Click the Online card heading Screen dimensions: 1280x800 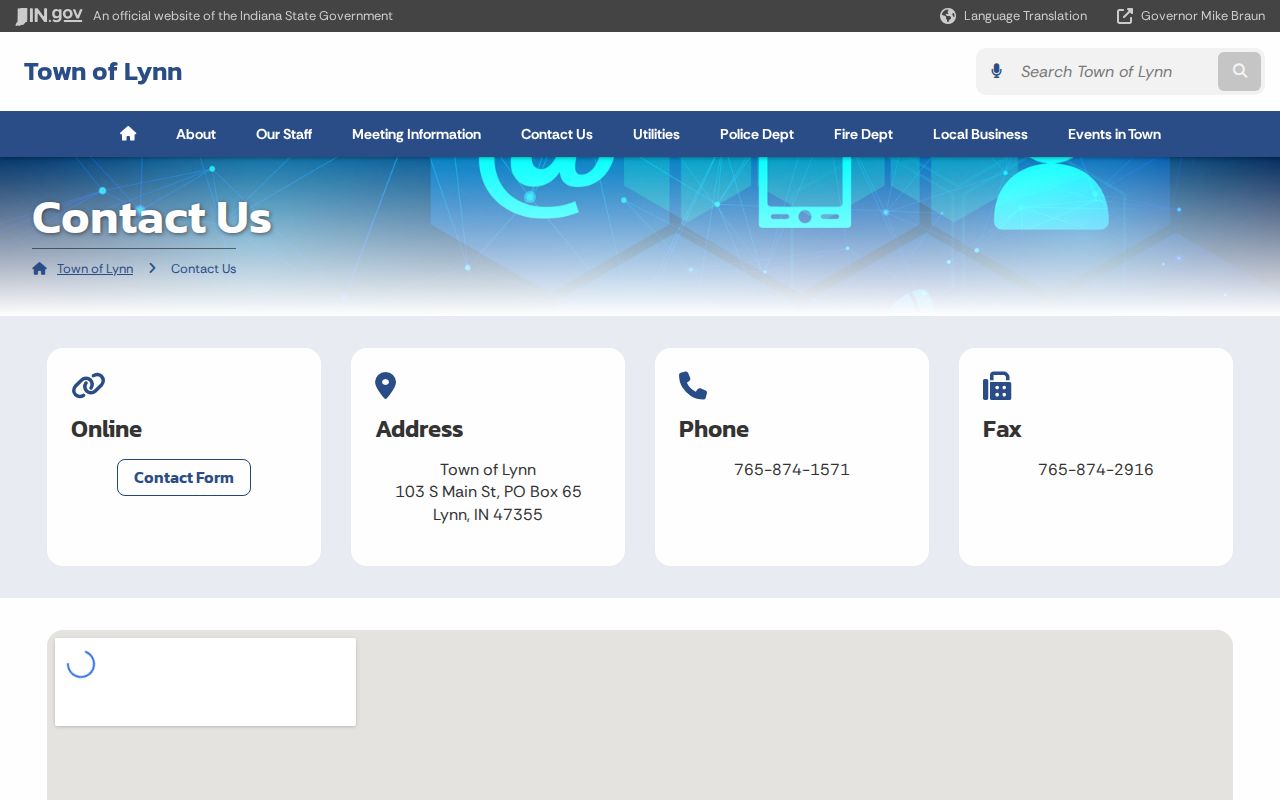106,429
